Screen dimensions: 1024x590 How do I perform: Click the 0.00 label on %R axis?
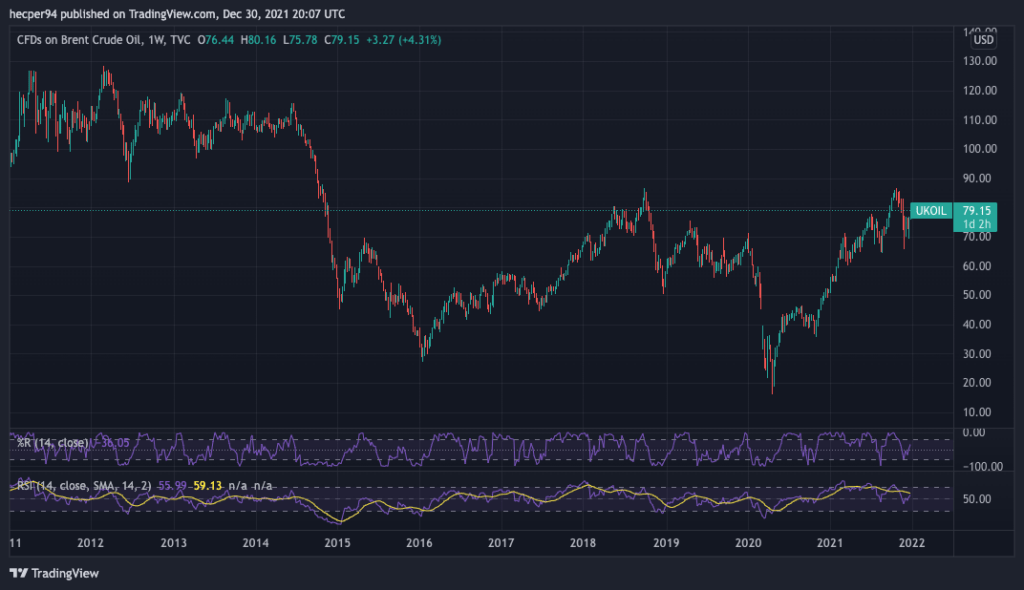pos(974,433)
